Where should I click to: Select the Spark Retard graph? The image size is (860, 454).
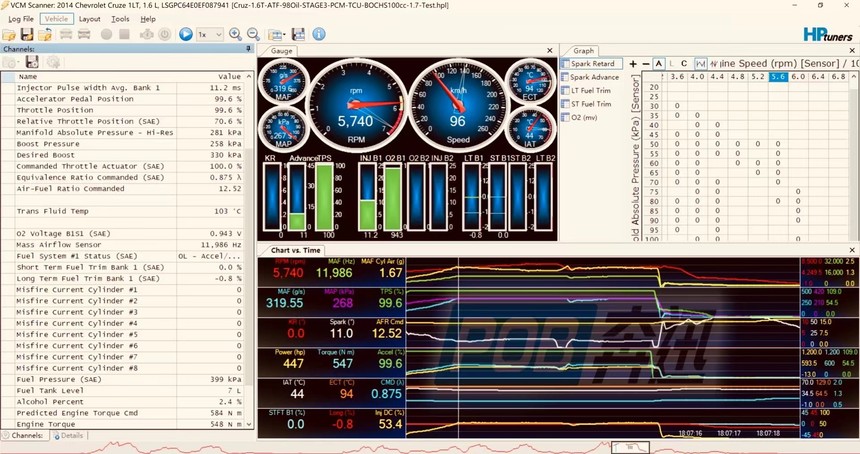pyautogui.click(x=592, y=64)
